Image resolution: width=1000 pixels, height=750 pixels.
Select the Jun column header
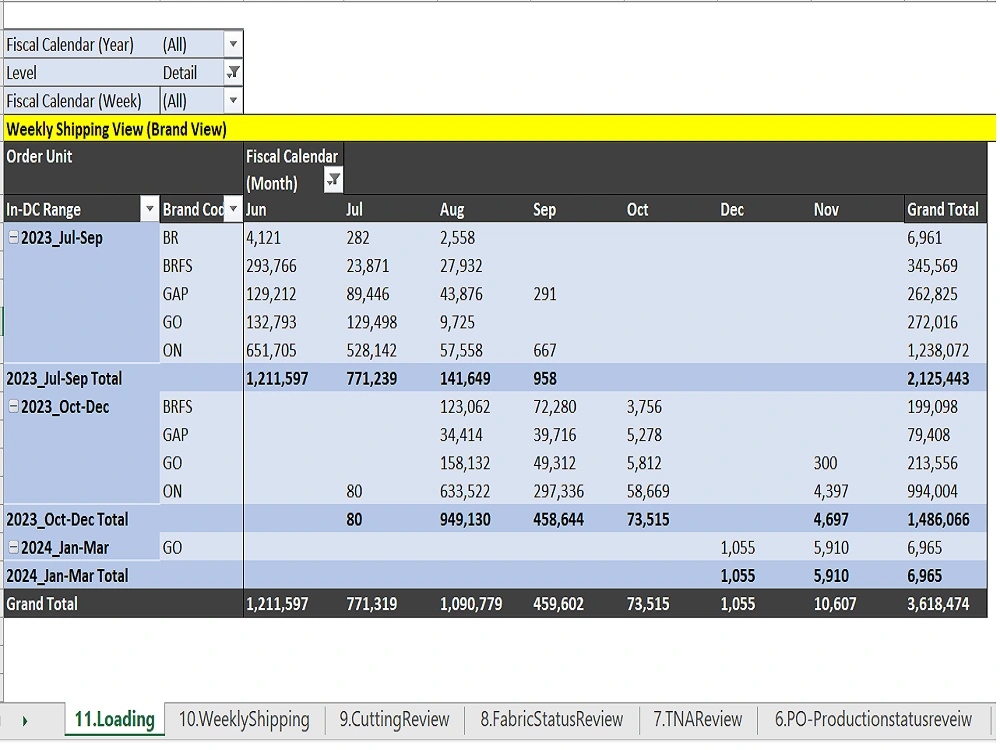[294, 209]
